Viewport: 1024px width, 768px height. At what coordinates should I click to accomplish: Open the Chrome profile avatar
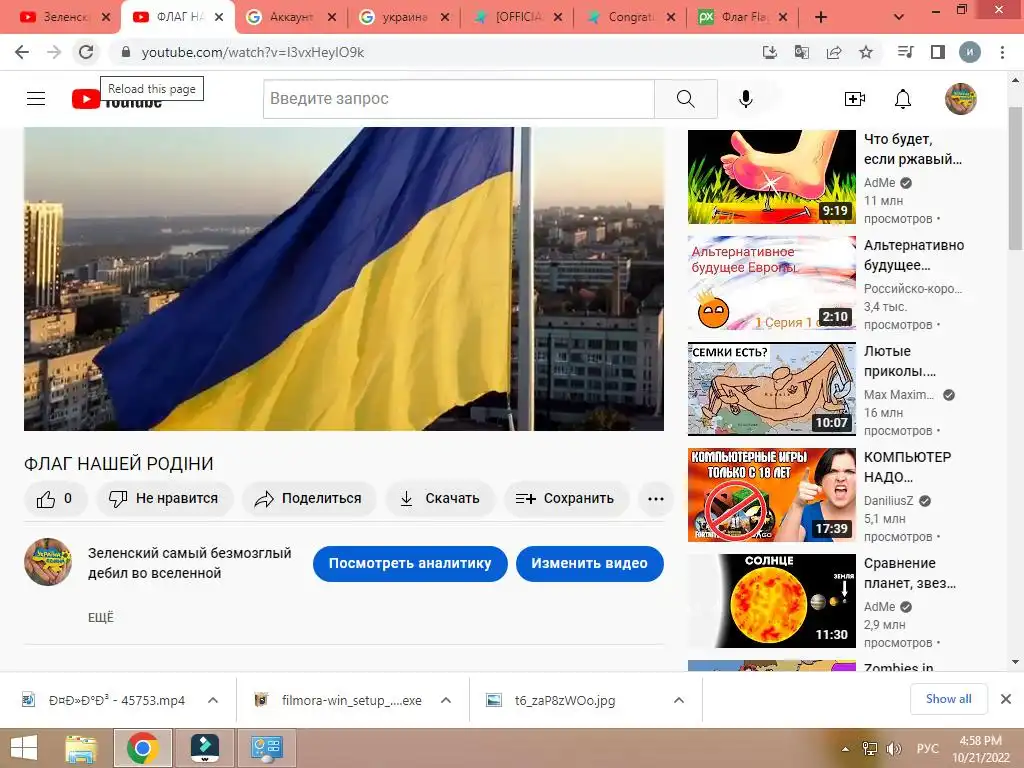click(970, 52)
